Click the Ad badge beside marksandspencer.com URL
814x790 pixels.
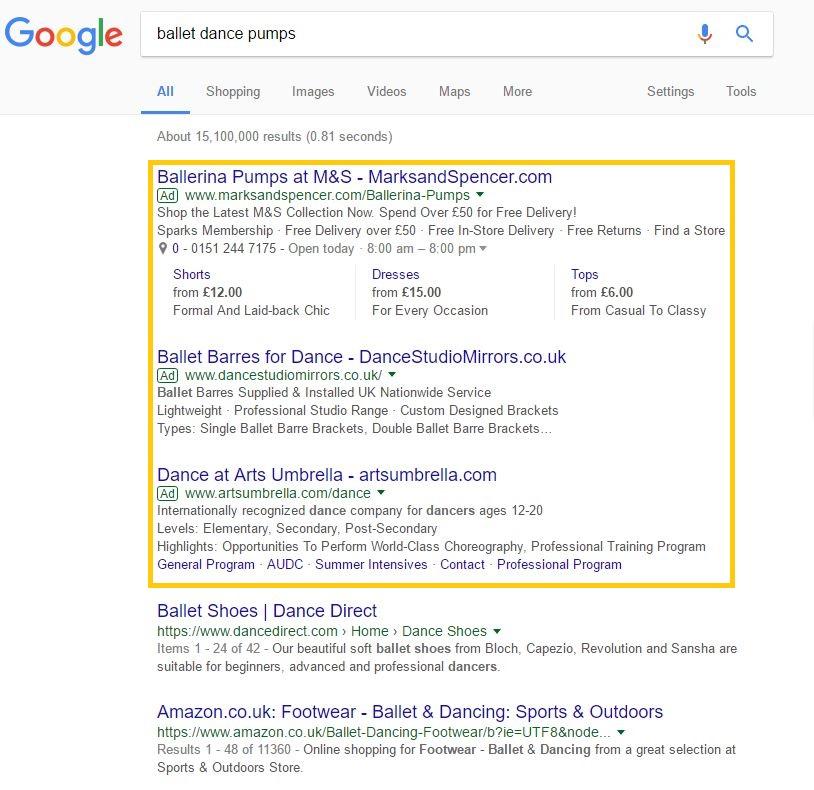click(x=167, y=196)
